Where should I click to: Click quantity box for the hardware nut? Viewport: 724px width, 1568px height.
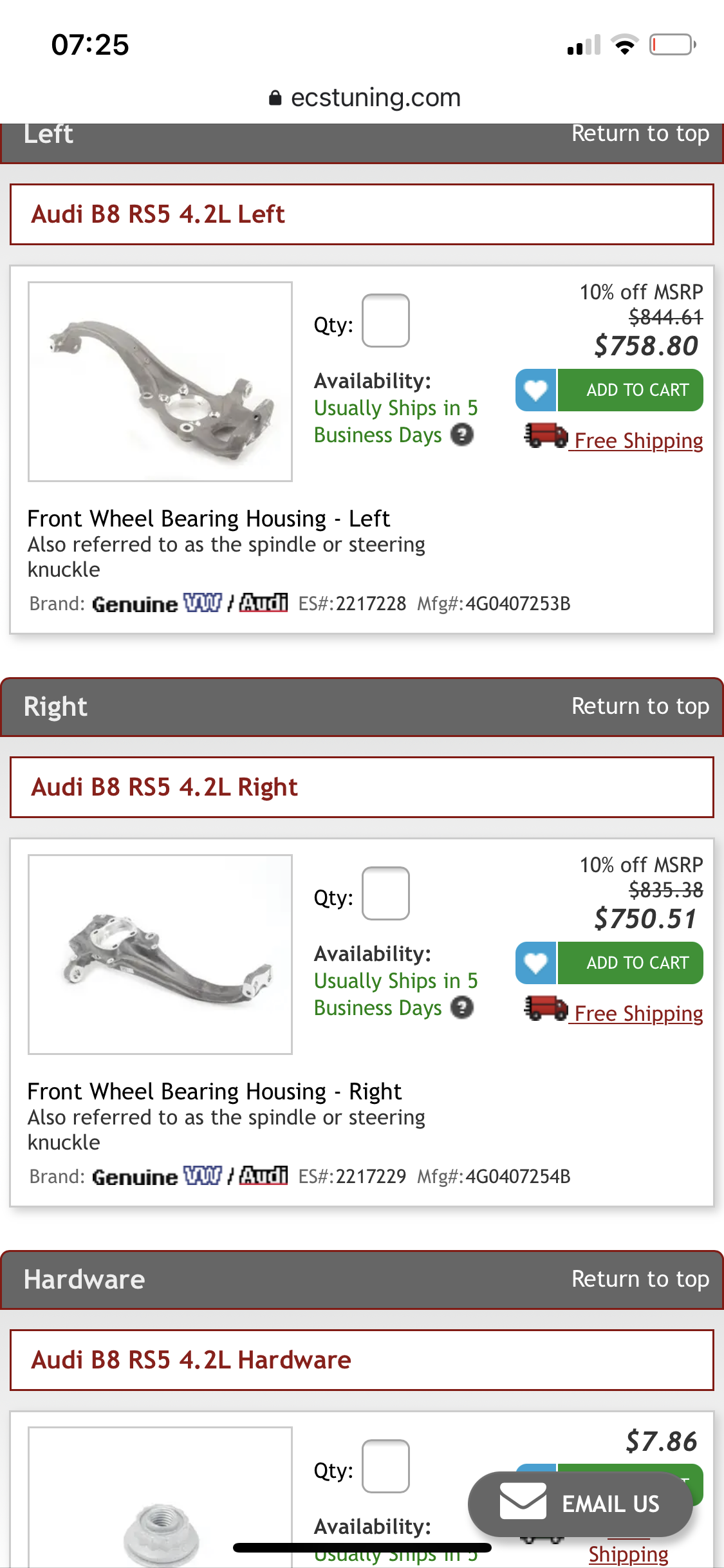385,1466
